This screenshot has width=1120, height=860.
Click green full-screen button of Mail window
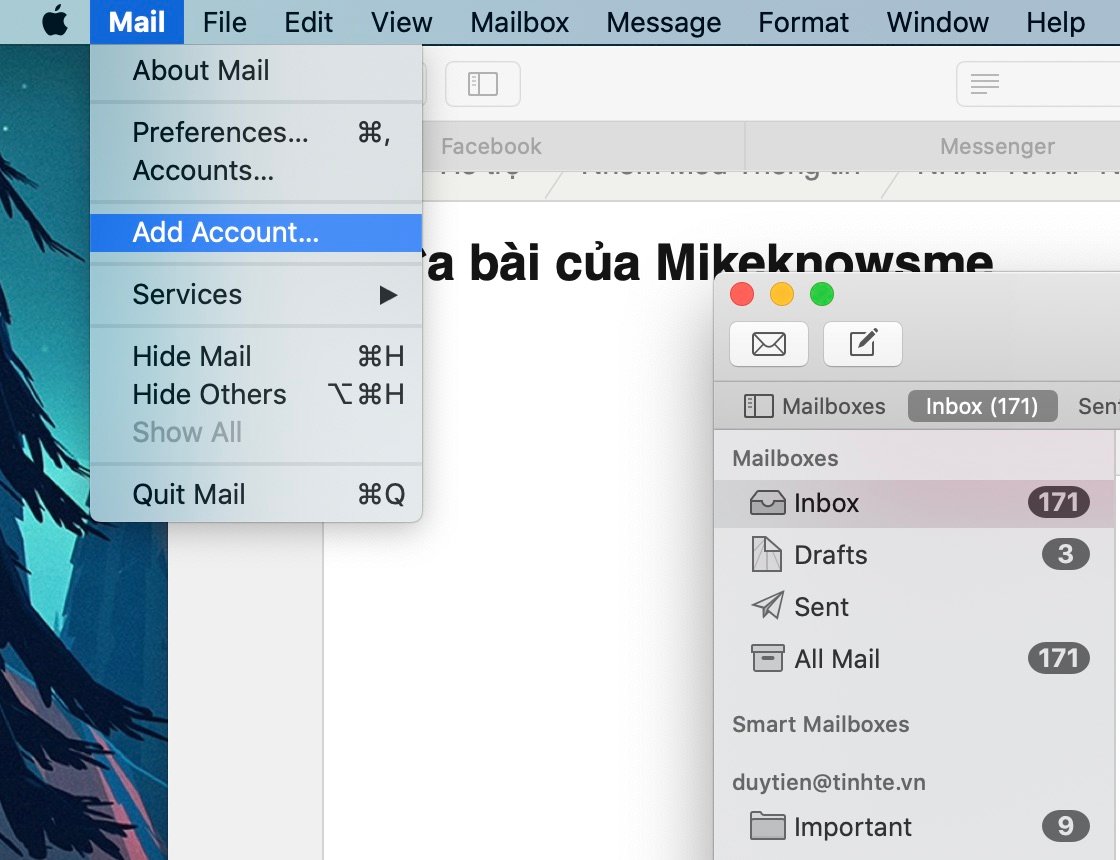click(822, 294)
